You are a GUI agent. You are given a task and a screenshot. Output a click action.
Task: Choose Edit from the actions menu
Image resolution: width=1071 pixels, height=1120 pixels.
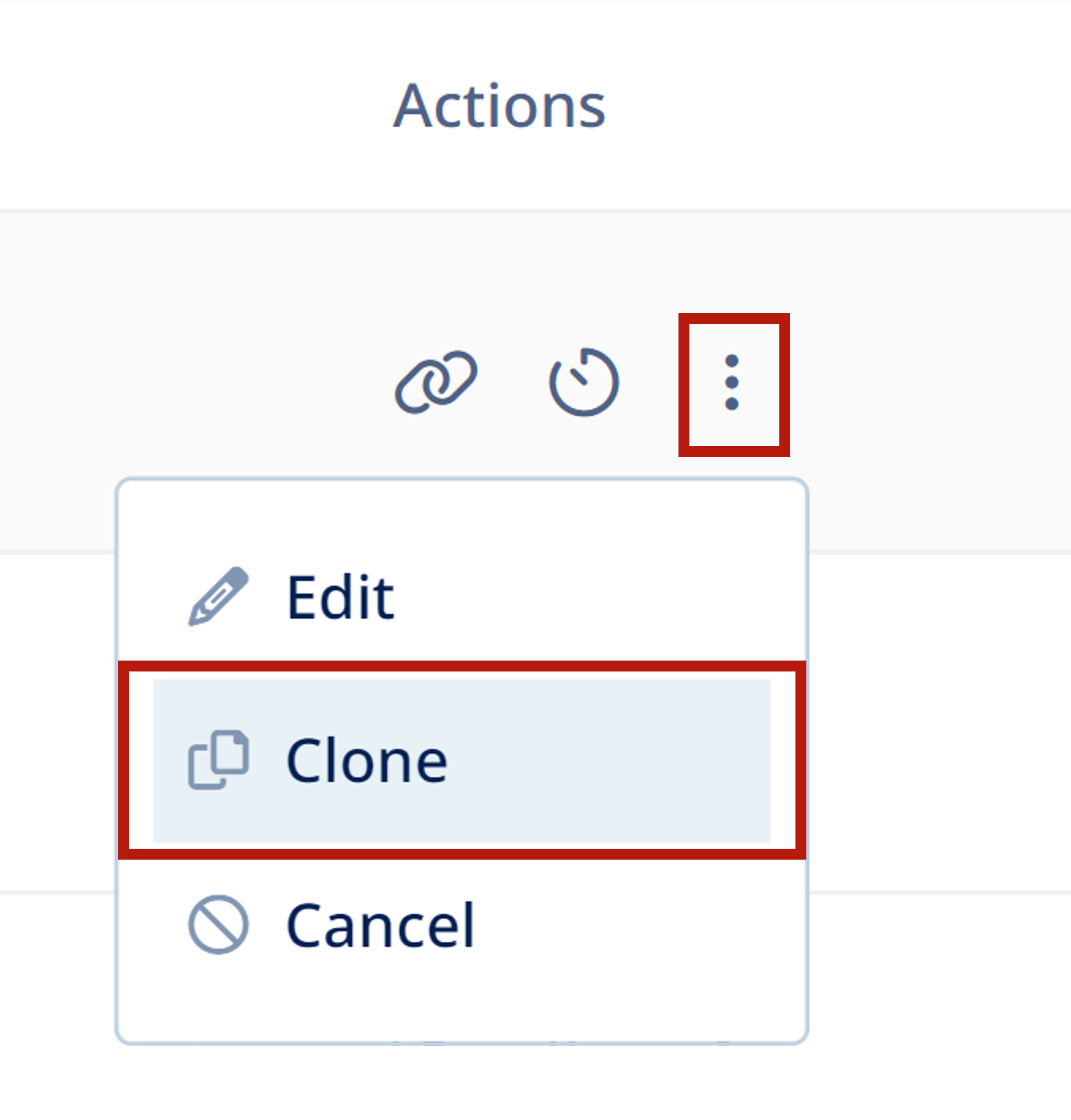coord(461,597)
